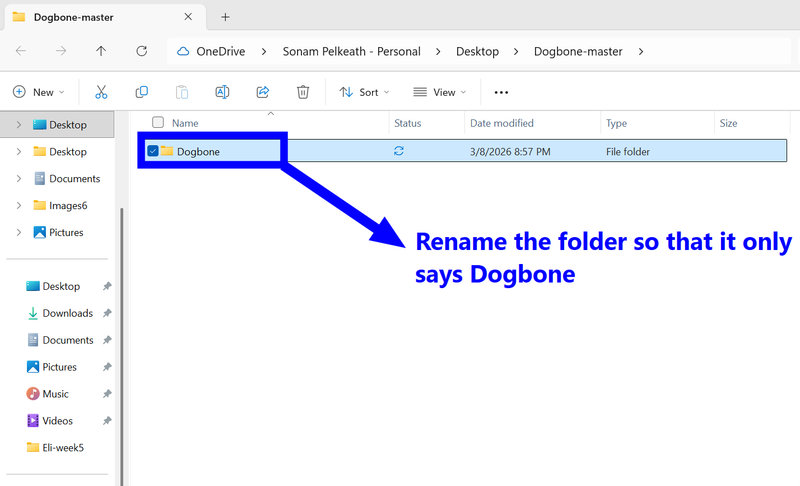The height and width of the screenshot is (486, 800).
Task: Sort by the Name column header
Action: (x=185, y=123)
